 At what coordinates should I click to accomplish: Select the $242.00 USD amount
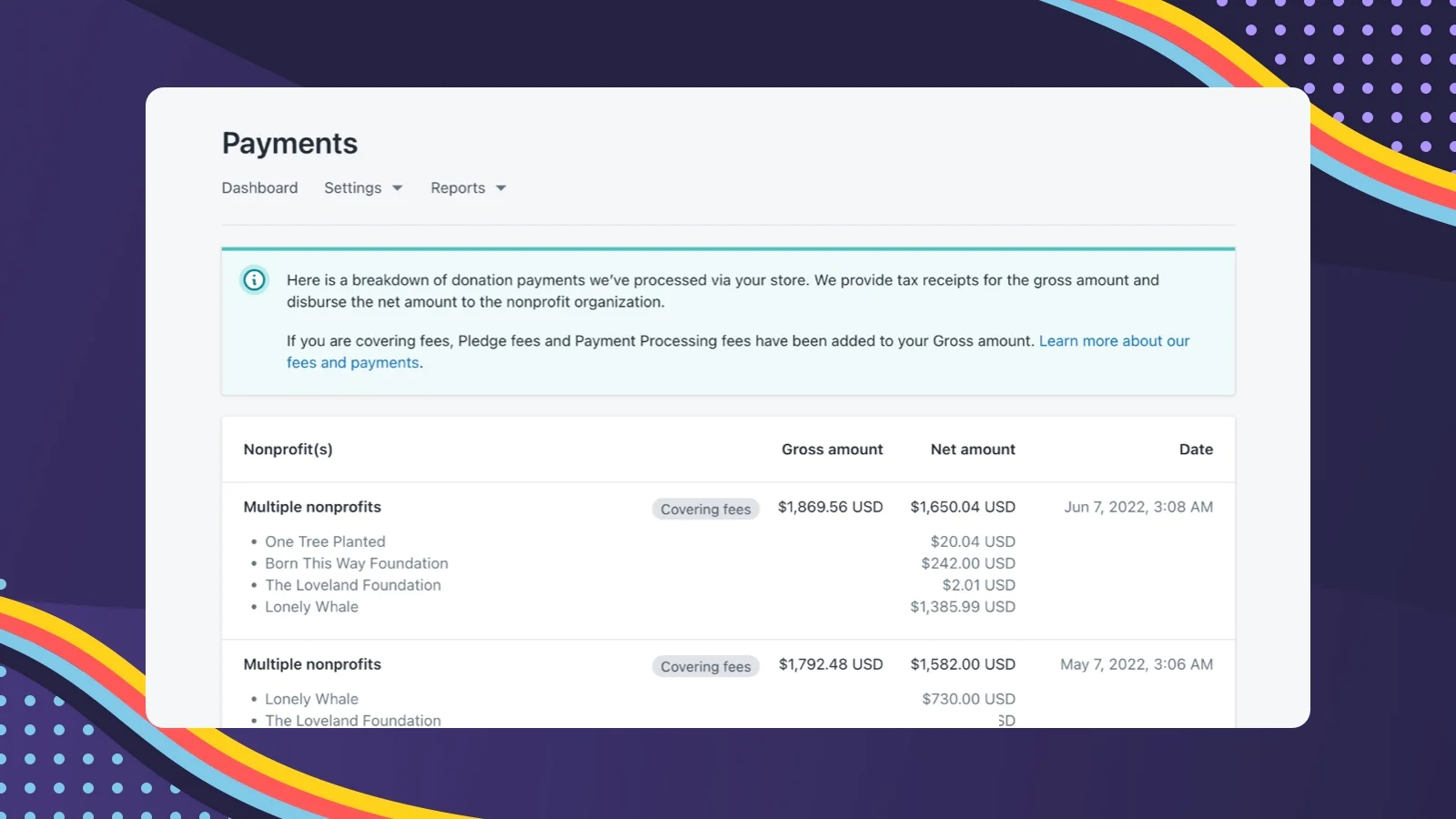[x=968, y=563]
